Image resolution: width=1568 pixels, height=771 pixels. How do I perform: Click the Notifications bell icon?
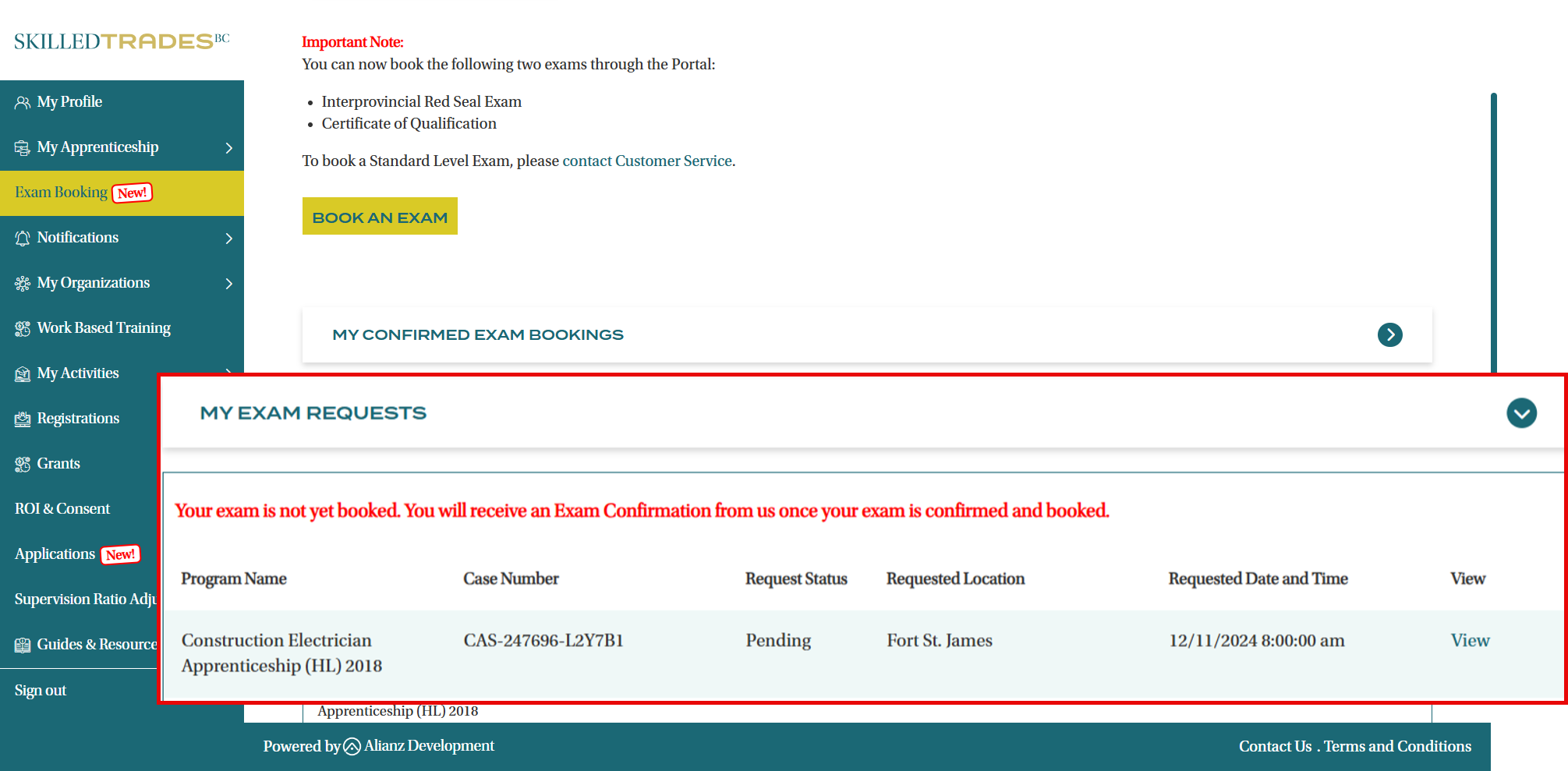[x=23, y=238]
